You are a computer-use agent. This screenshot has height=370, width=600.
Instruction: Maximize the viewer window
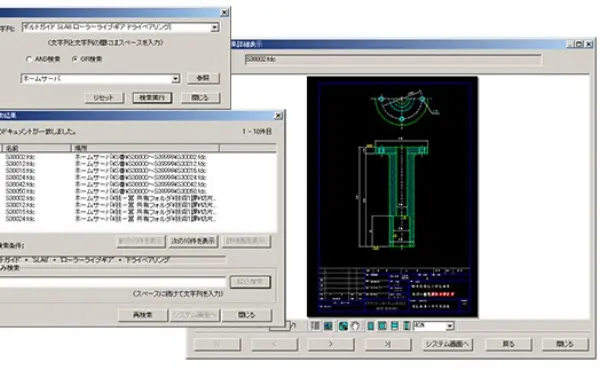point(579,44)
